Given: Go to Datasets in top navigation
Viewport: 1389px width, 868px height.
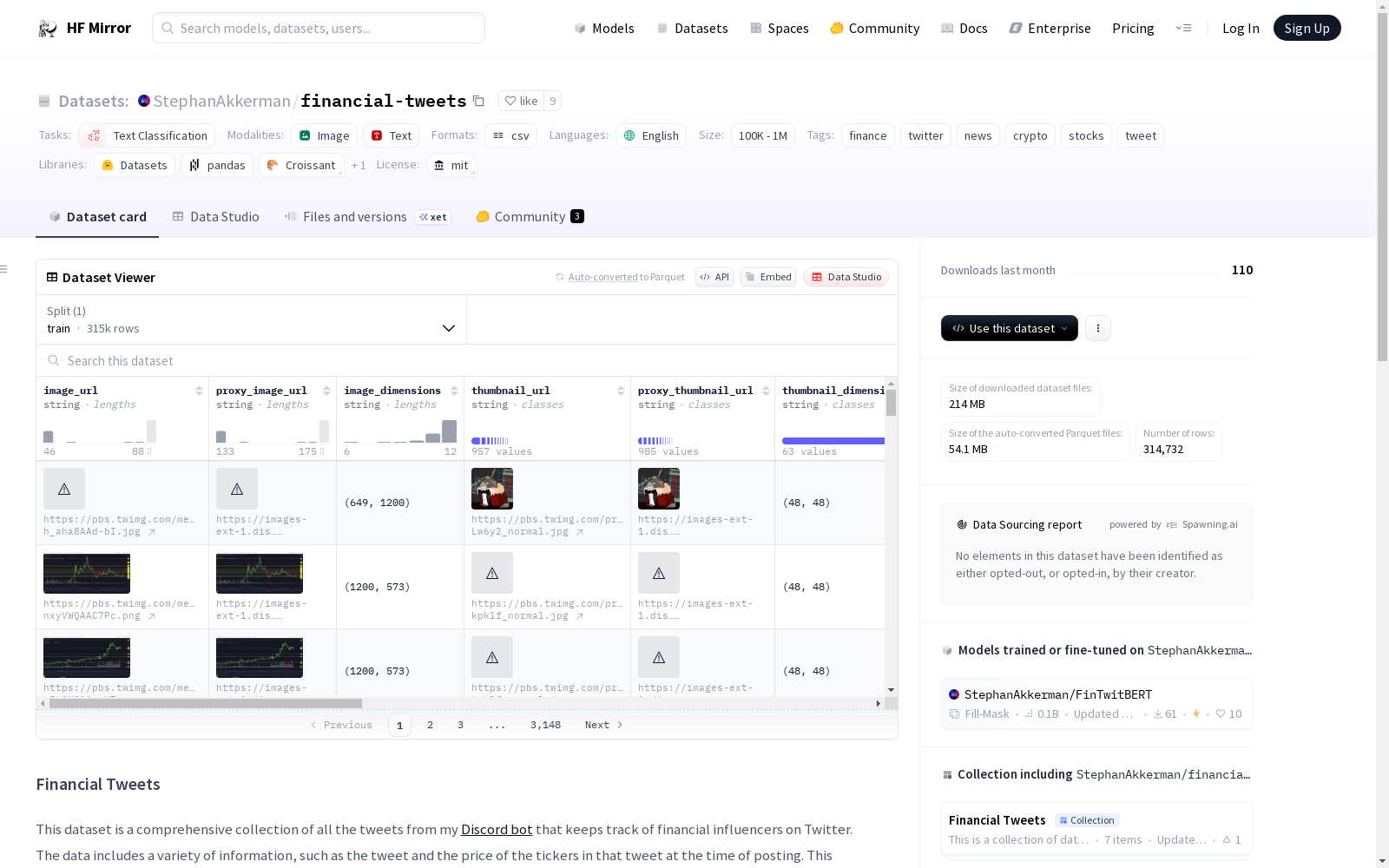Looking at the screenshot, I should [692, 29].
